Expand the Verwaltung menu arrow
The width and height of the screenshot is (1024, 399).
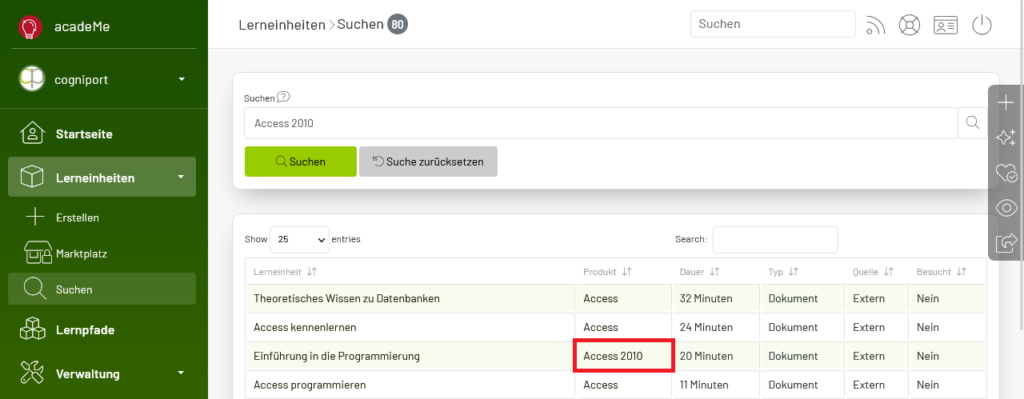pyautogui.click(x=182, y=374)
